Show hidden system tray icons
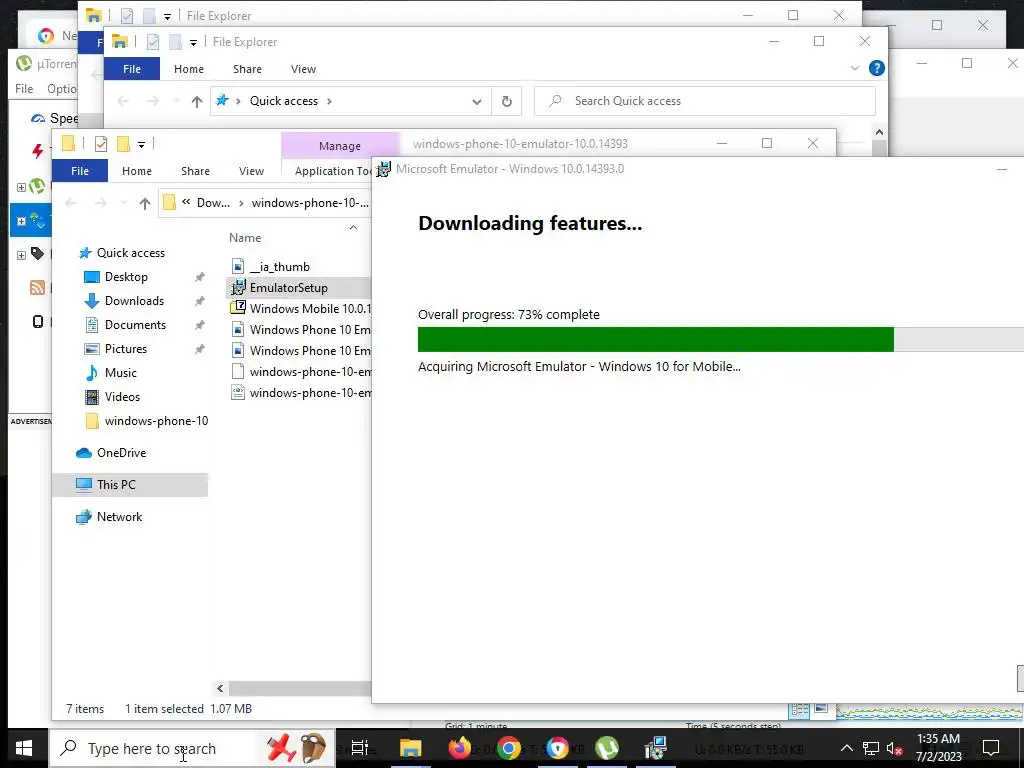 846,748
